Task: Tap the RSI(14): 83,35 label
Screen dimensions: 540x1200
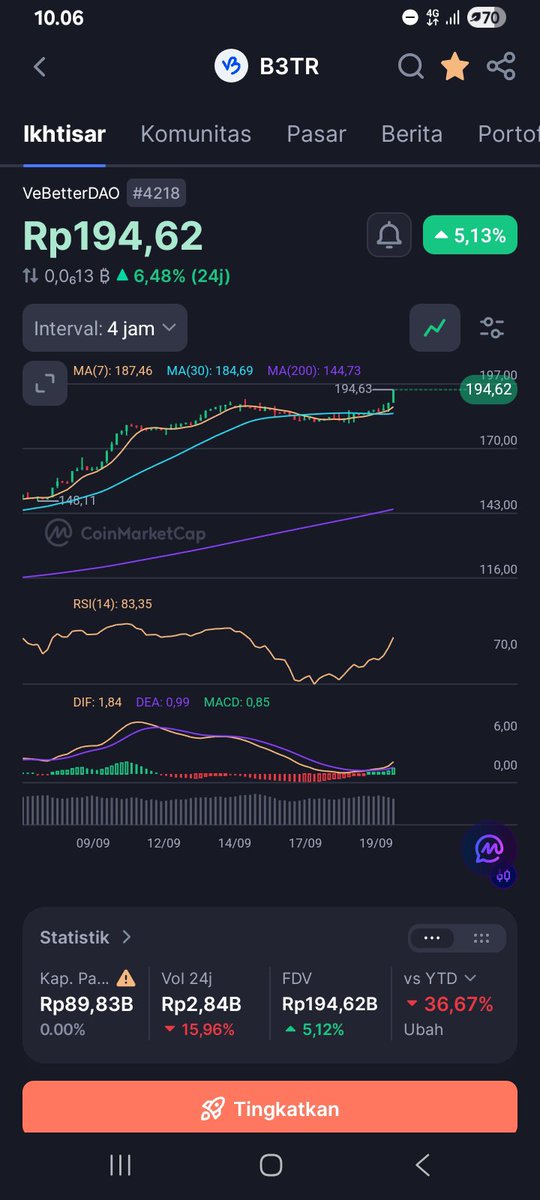Action: coord(112,603)
